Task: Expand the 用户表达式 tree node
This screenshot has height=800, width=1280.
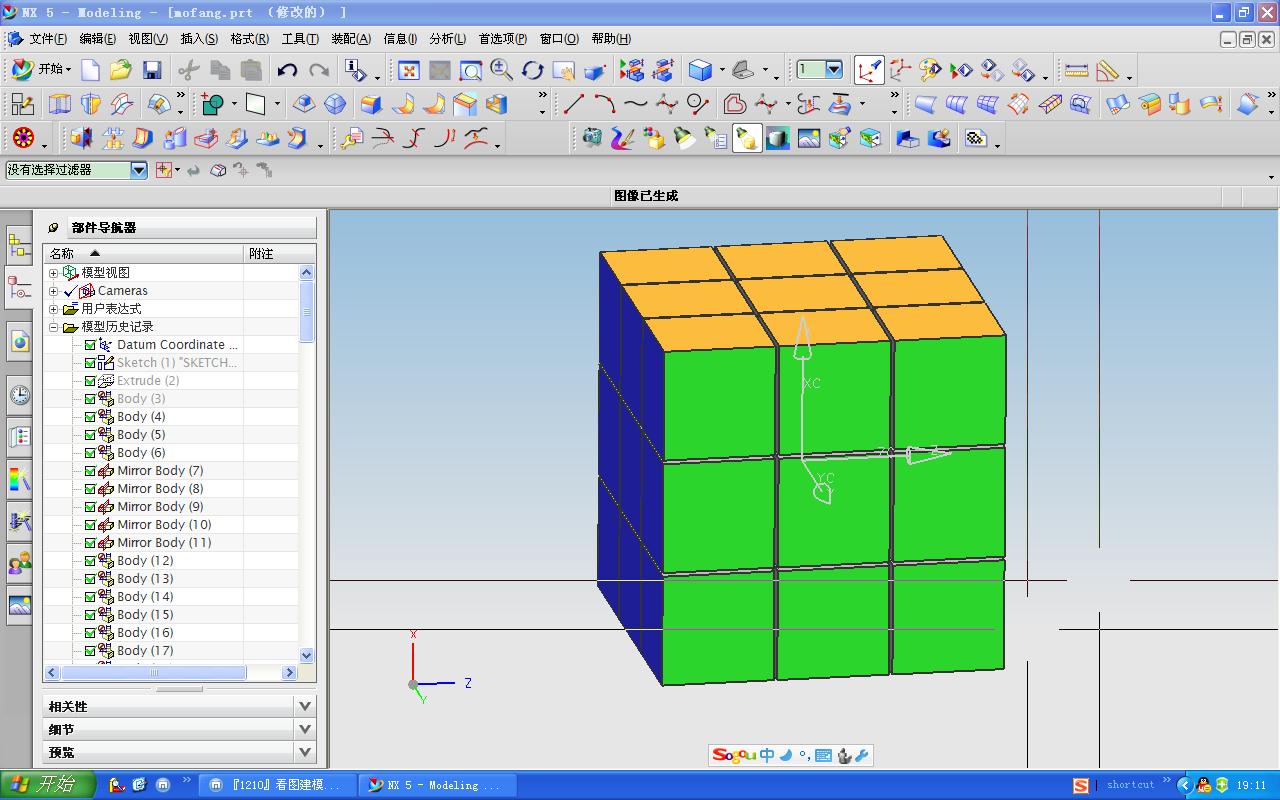Action: [54, 309]
